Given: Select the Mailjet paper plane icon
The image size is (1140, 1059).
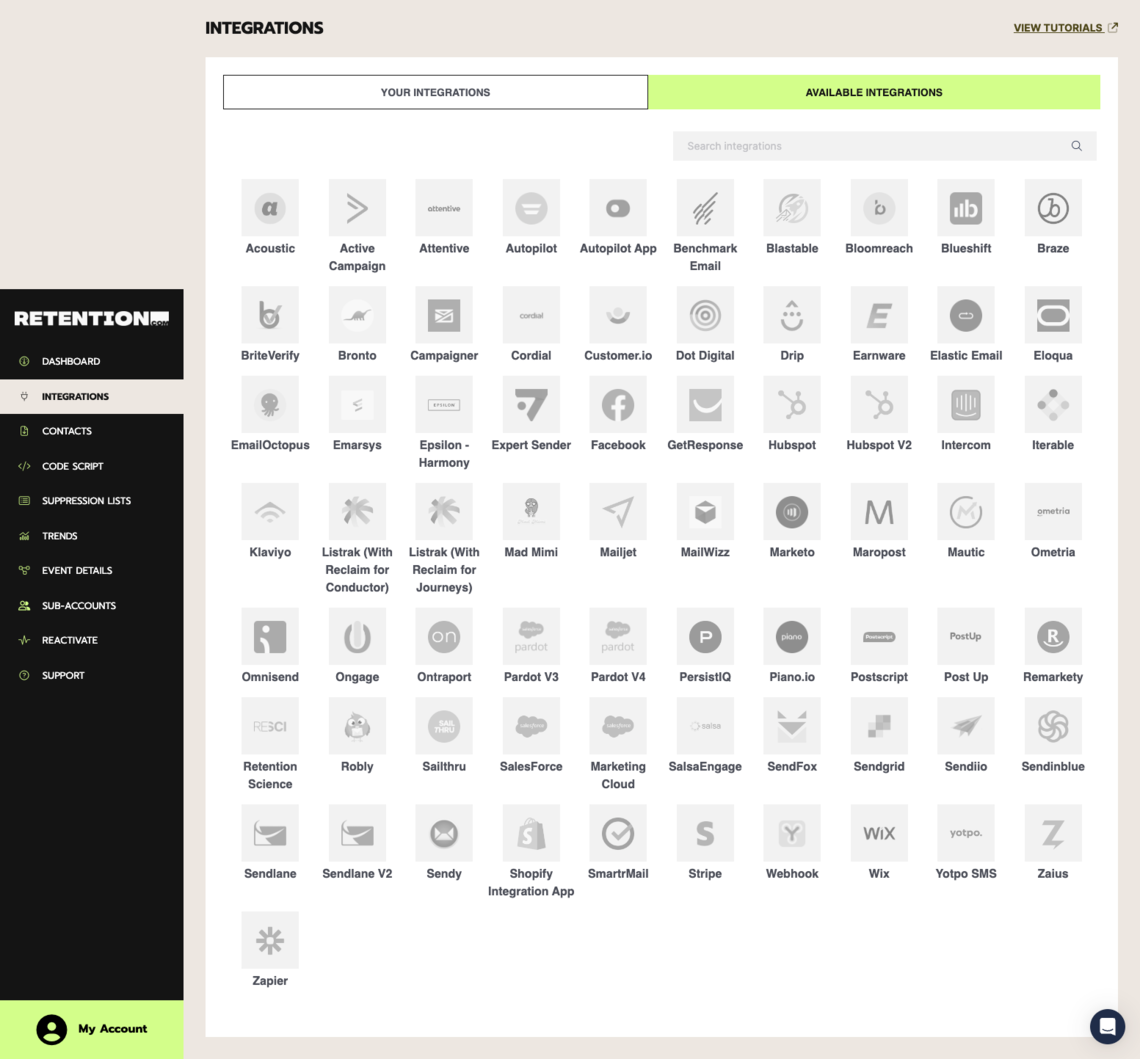Looking at the screenshot, I should tap(618, 512).
